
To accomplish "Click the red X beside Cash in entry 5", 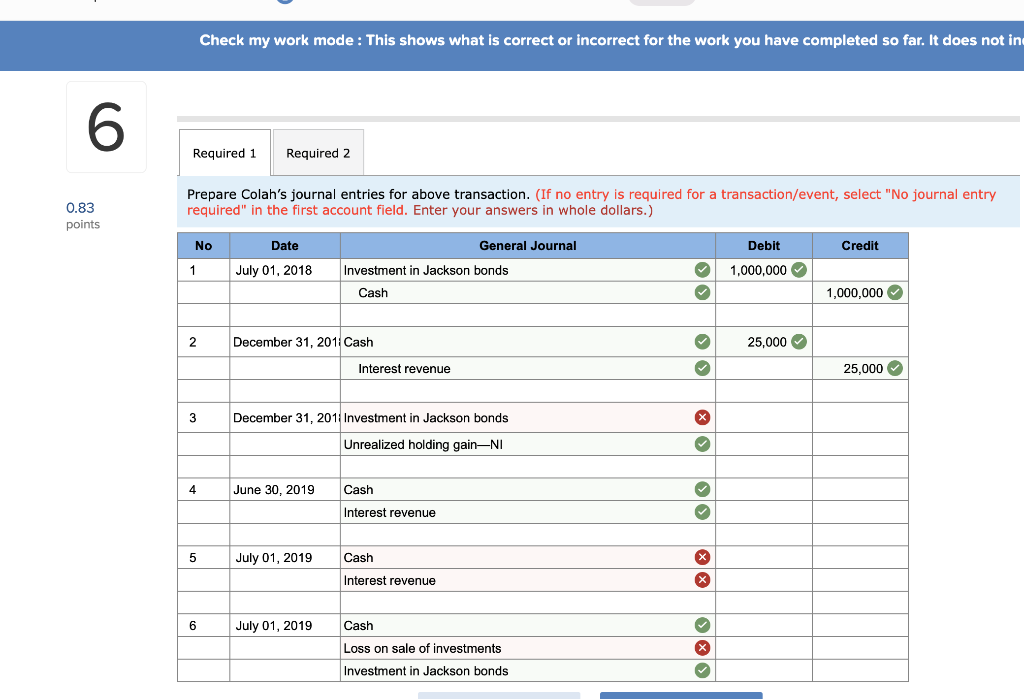I will pos(702,557).
